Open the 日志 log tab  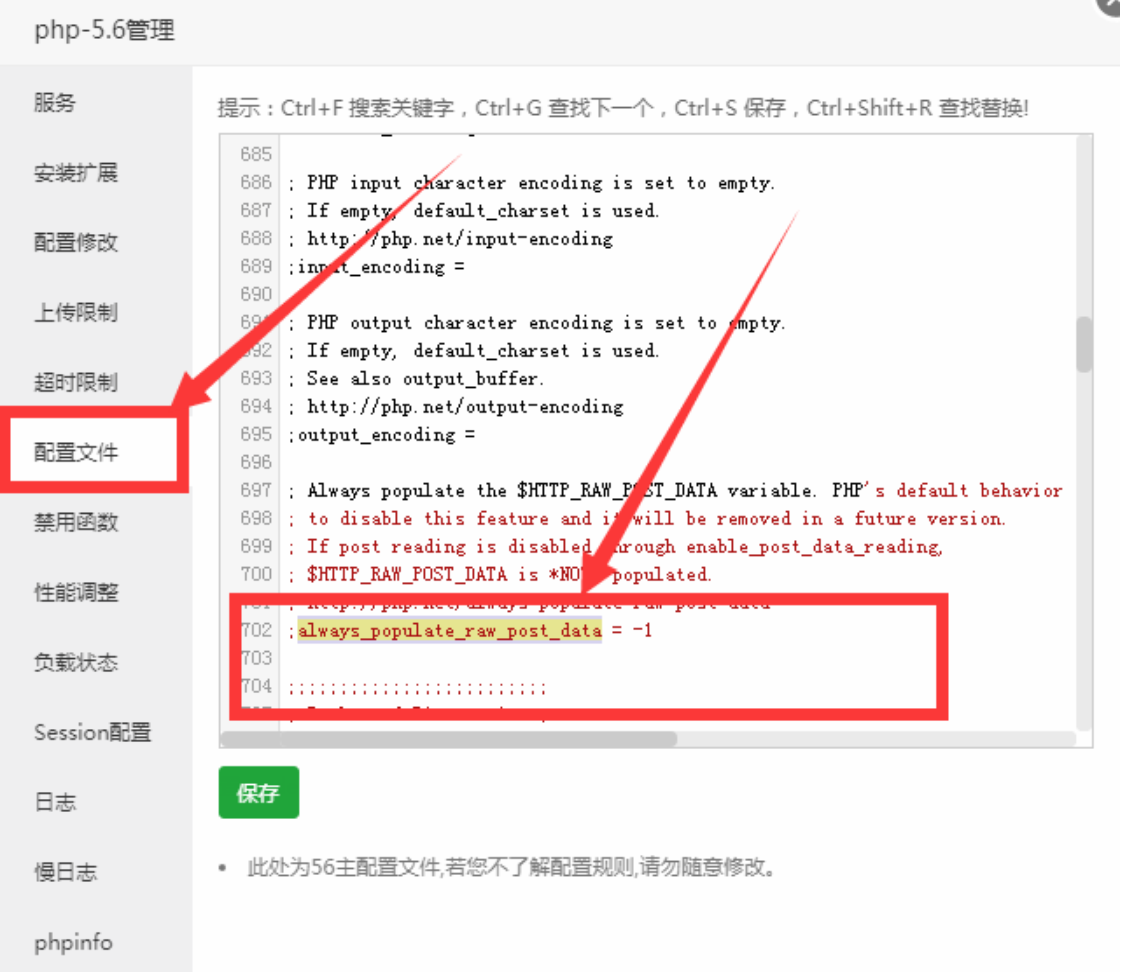[x=55, y=802]
